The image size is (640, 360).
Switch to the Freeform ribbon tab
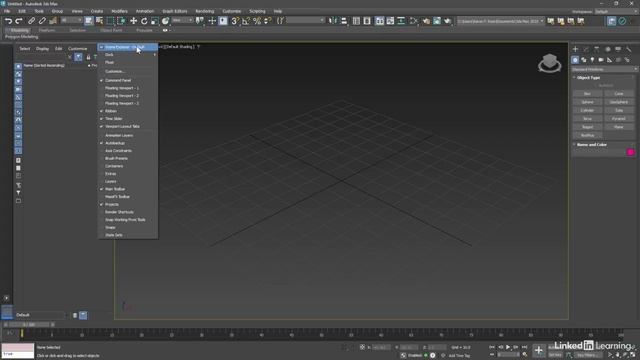47,30
